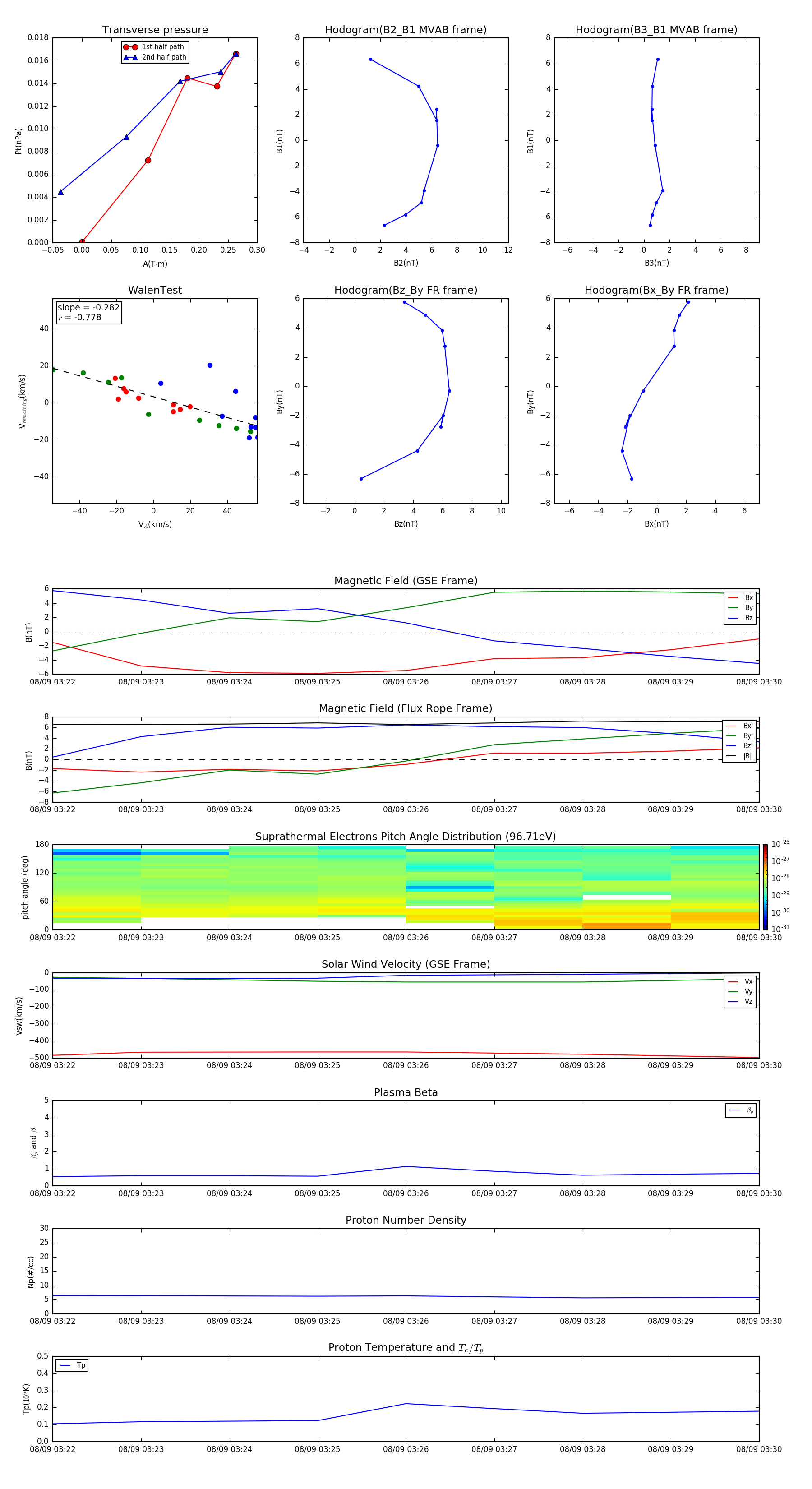Click the Bz legend entry in GSE plot
The height and width of the screenshot is (1489, 812).
(740, 618)
